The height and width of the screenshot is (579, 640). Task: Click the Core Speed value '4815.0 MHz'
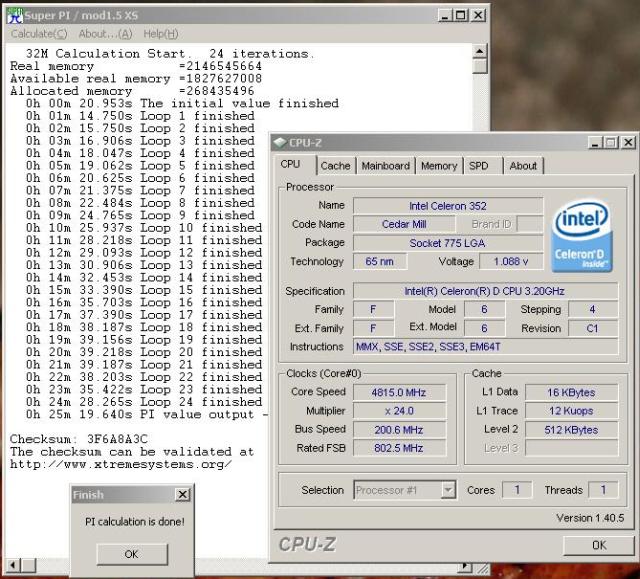coord(399,393)
